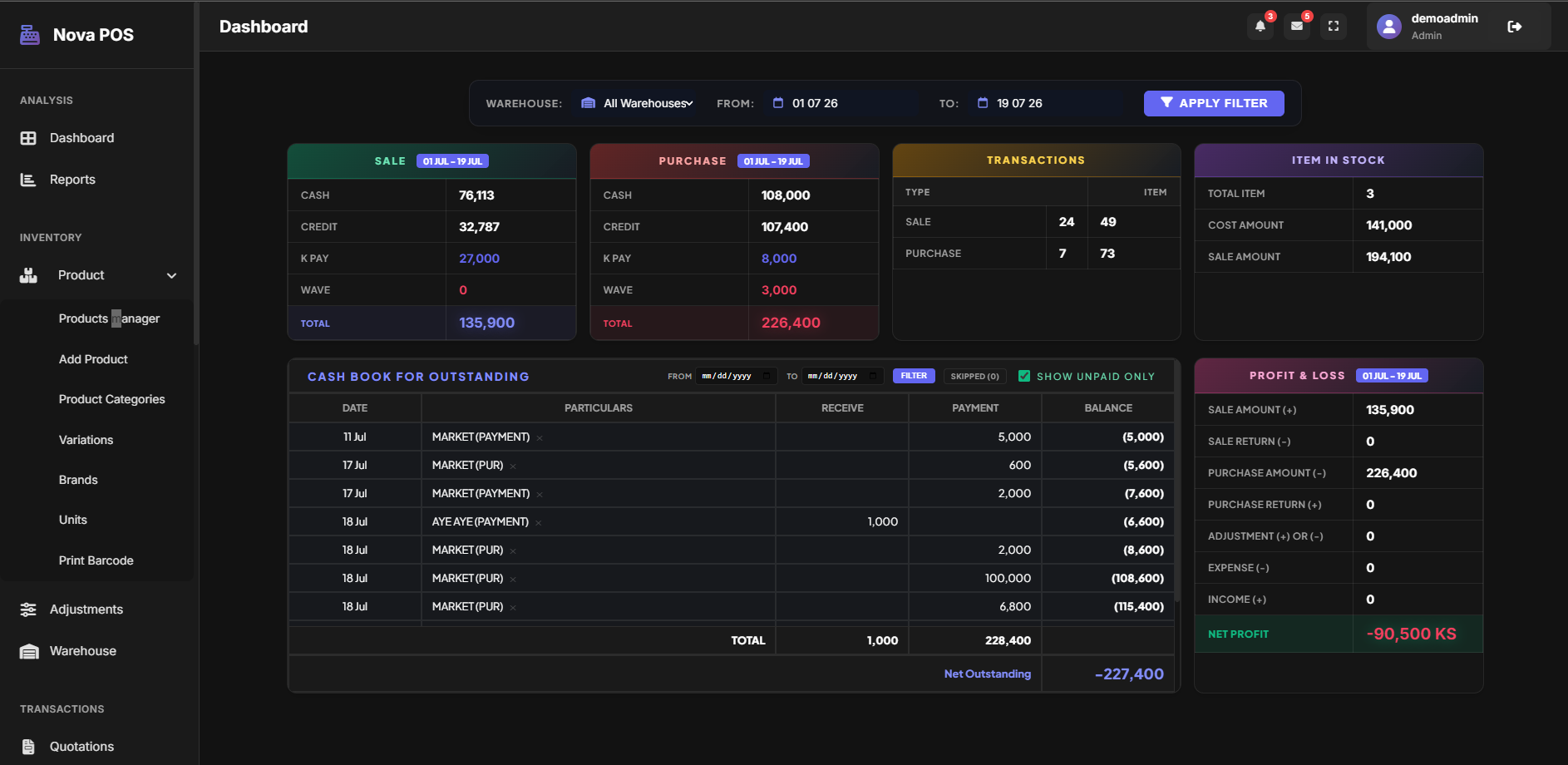The width and height of the screenshot is (1568, 765).
Task: Skip the 17 Jul MARKET(PAYMENT) entry with x
Action: click(540, 495)
